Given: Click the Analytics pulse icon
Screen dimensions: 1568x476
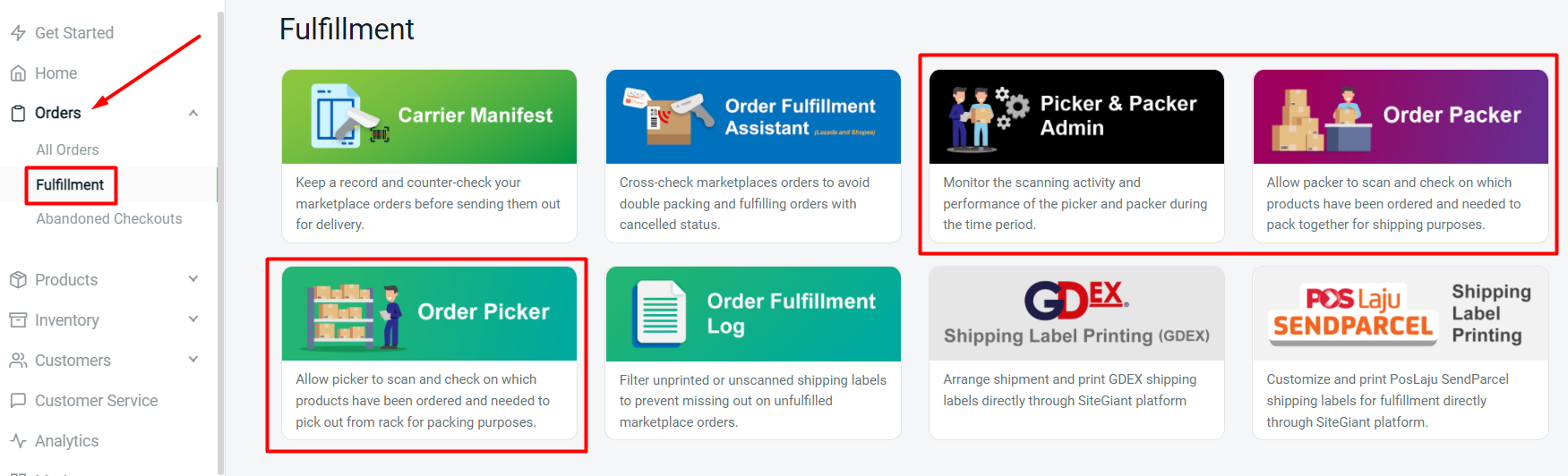Looking at the screenshot, I should point(18,441).
